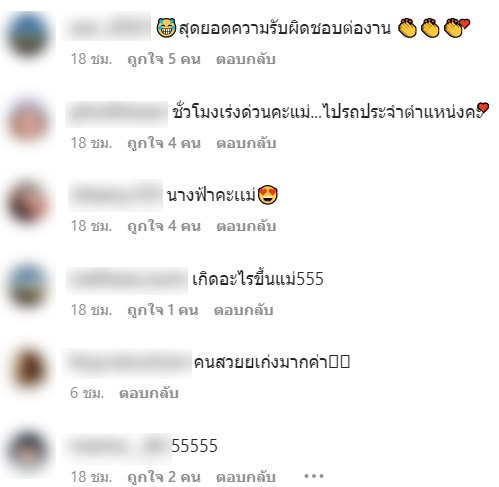The image size is (499, 487).
Task: Open the avatar beside the ชั่วโมงเร่งด่วน comment
Action: point(28,122)
